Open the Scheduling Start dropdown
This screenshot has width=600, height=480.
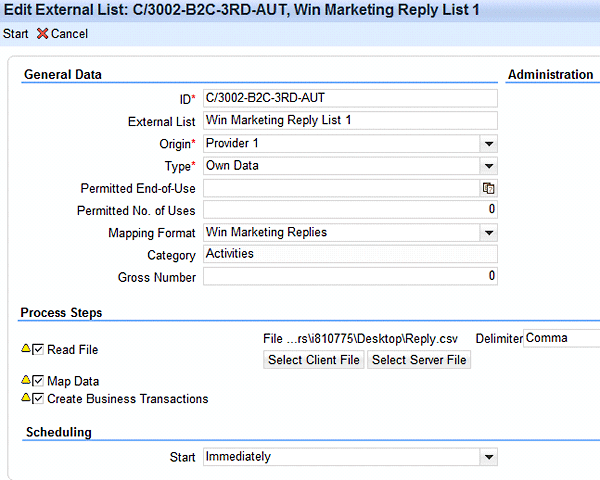point(488,457)
